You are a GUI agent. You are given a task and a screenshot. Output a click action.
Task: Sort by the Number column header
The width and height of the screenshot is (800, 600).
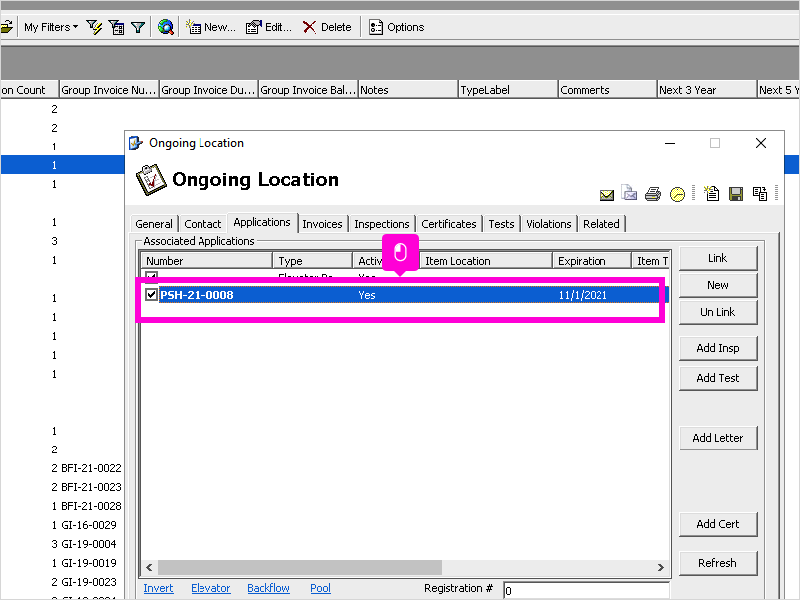pyautogui.click(x=207, y=261)
